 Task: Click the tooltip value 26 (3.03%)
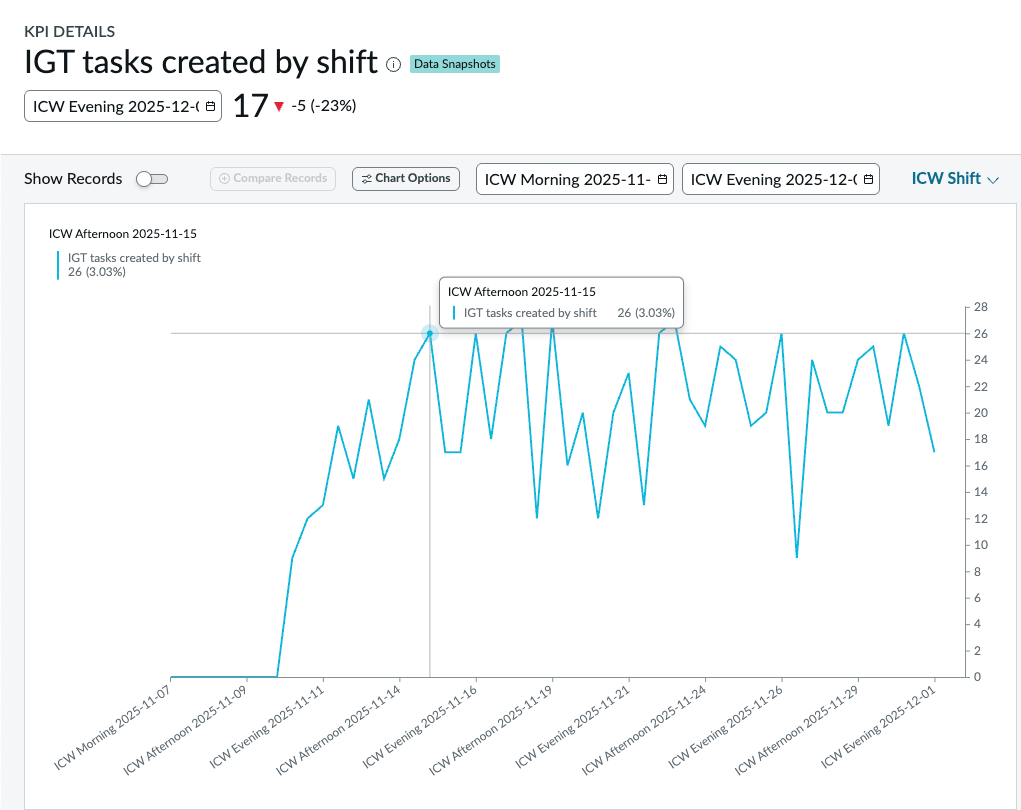tap(646, 313)
